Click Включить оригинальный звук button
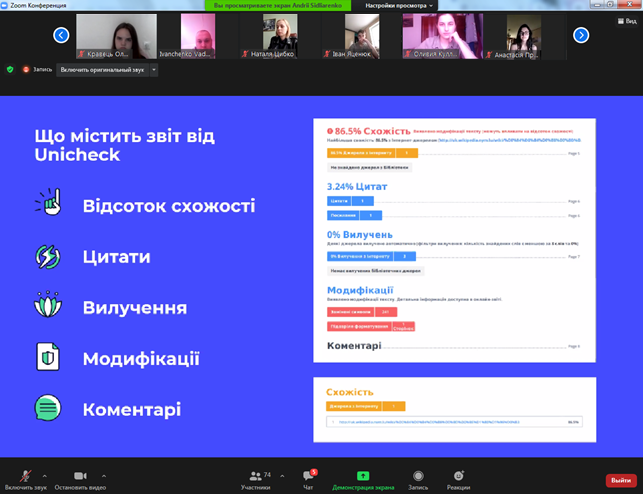 tap(102, 70)
